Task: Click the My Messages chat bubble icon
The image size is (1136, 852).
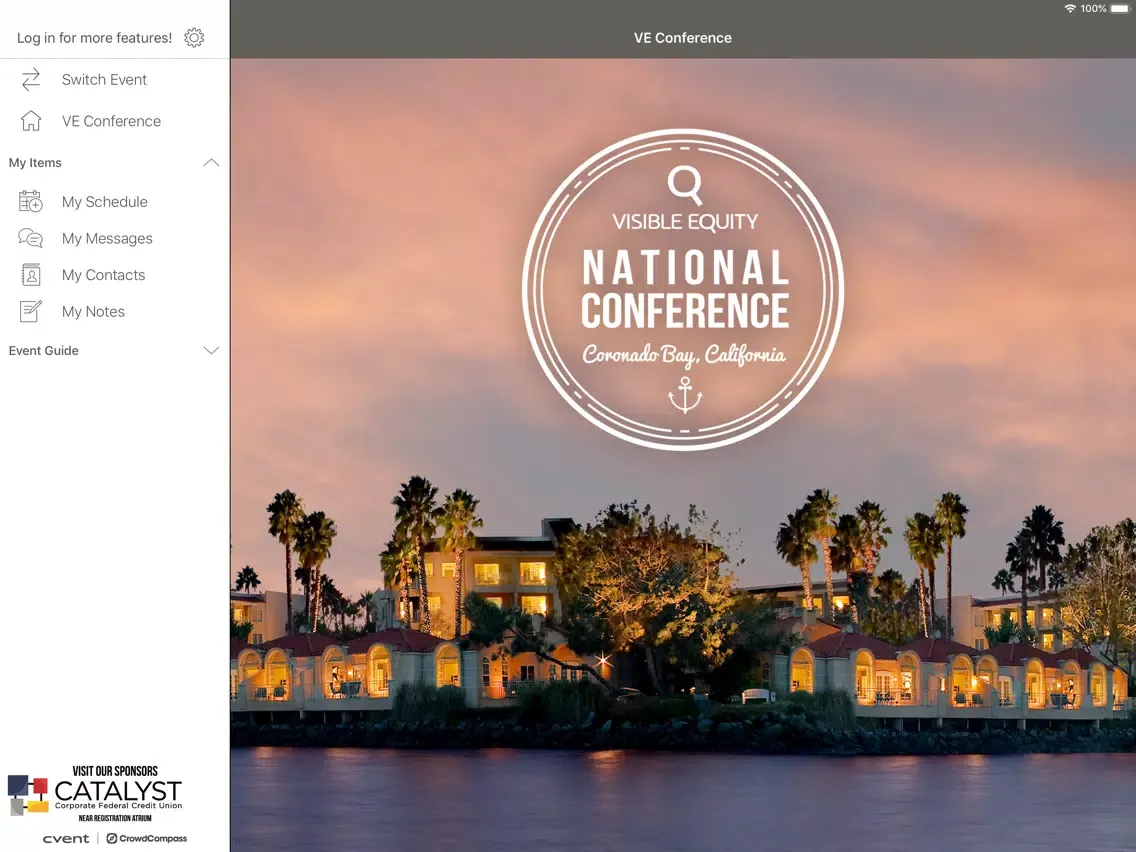Action: (30, 238)
